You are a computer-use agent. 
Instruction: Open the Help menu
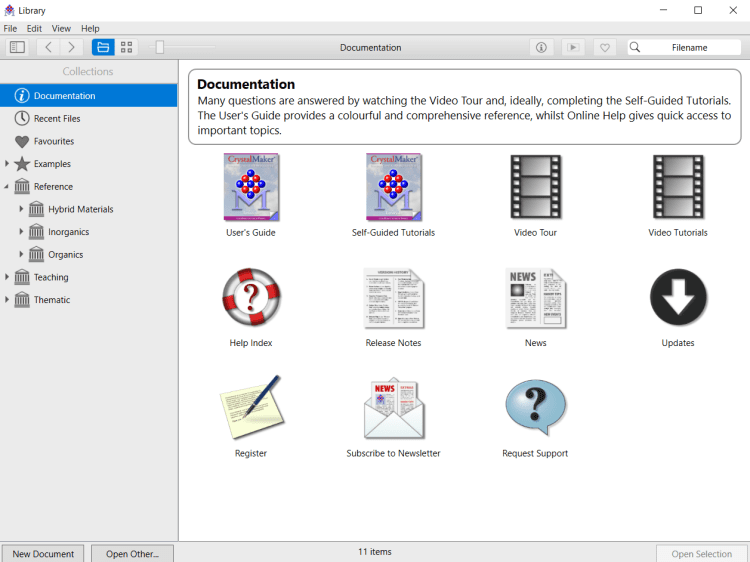(90, 29)
